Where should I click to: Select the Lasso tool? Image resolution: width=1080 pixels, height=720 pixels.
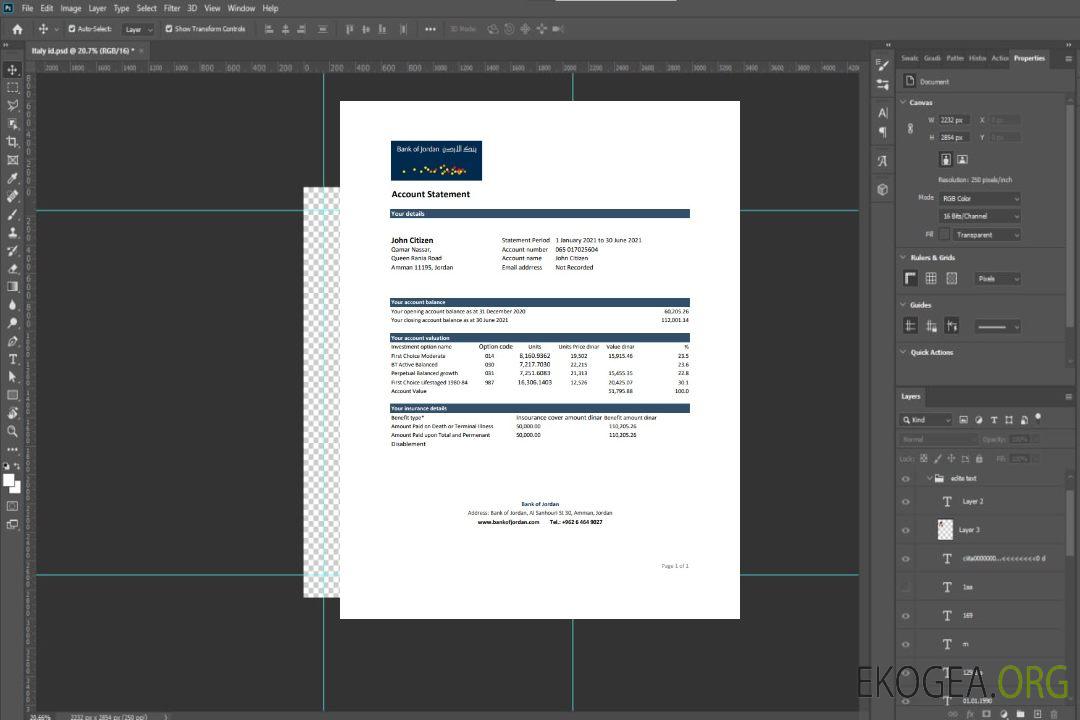[12, 105]
